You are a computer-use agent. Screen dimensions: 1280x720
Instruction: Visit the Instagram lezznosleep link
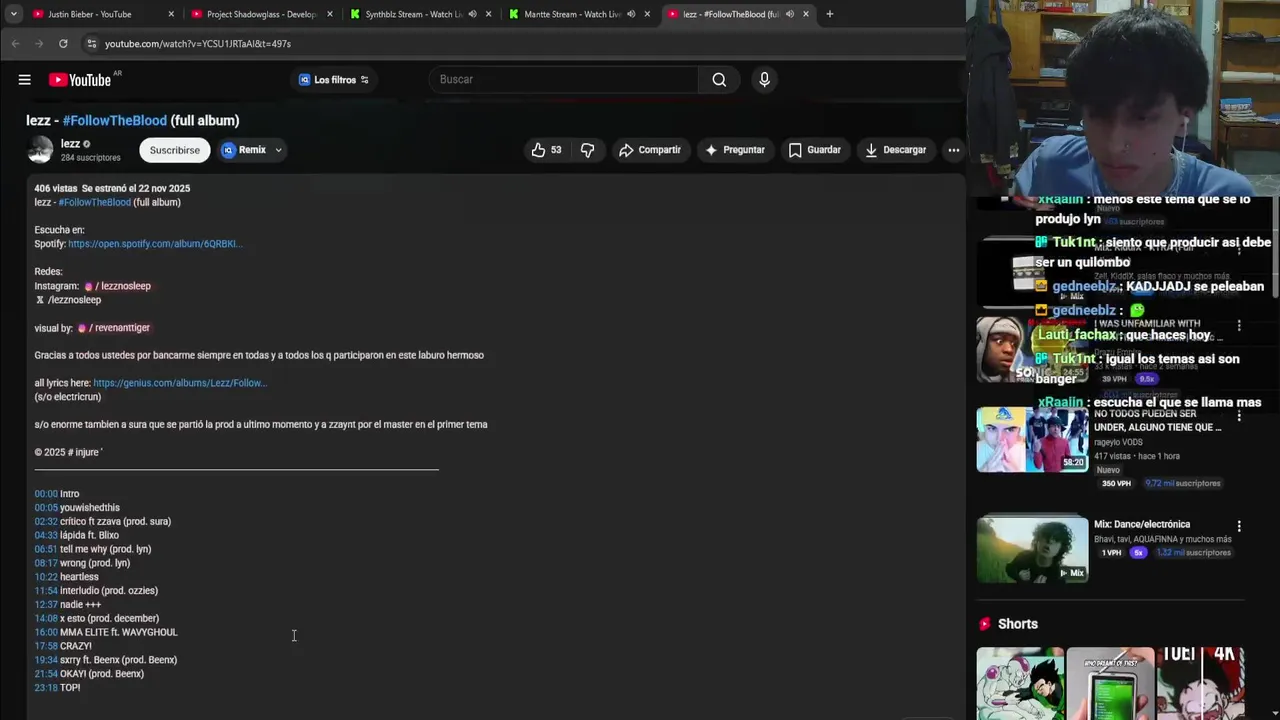tap(118, 286)
